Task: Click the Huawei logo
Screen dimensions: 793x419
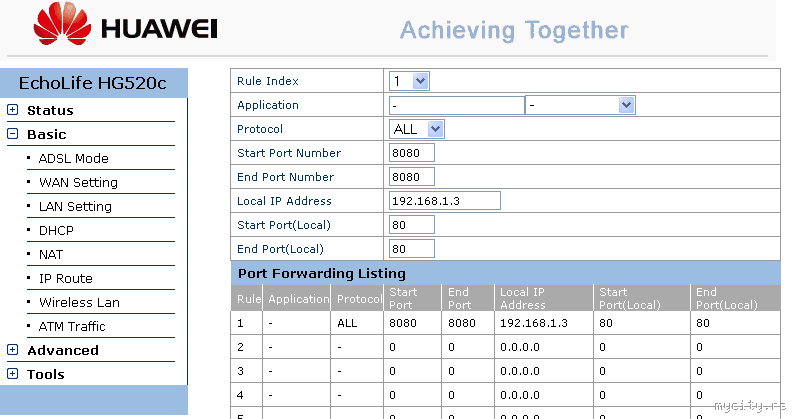Action: pyautogui.click(x=125, y=24)
